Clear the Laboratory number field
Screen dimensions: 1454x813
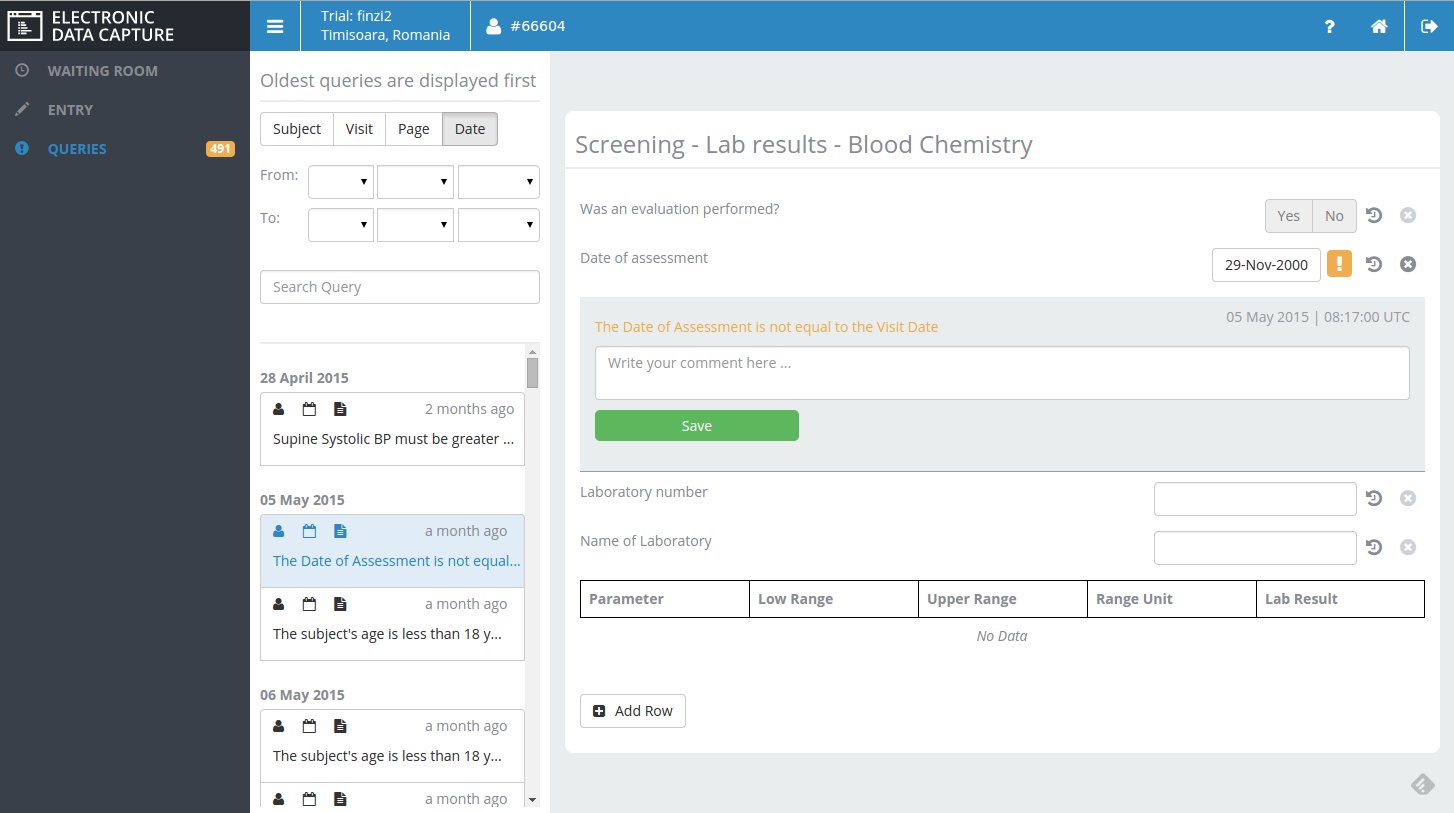pos(1408,498)
